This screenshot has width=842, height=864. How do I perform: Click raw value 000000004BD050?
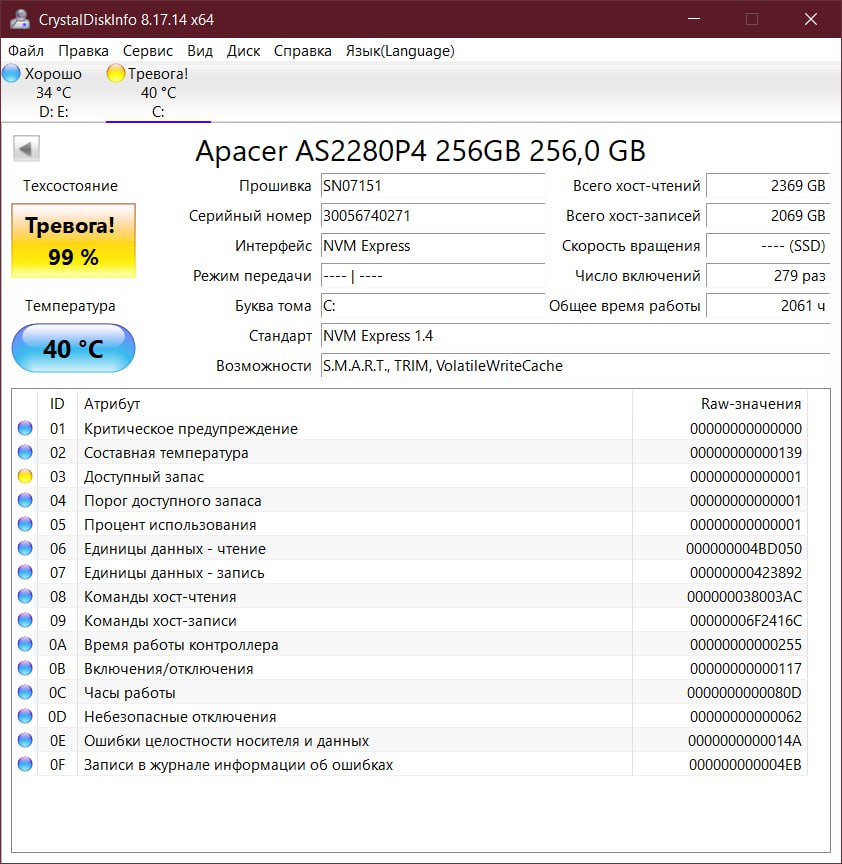pyautogui.click(x=744, y=549)
